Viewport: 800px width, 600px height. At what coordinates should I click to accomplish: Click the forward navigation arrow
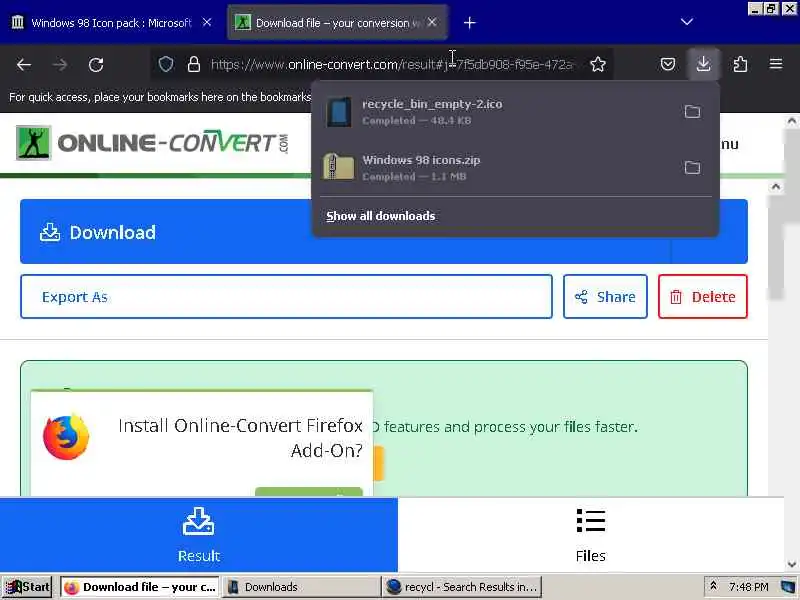(x=60, y=64)
